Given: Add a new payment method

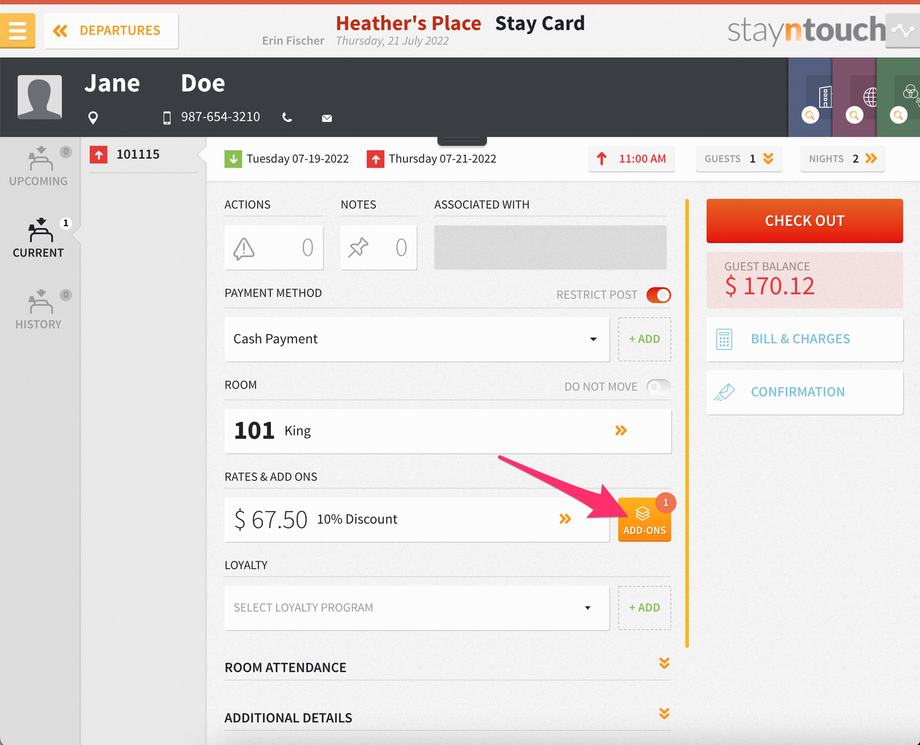Looking at the screenshot, I should 644,339.
